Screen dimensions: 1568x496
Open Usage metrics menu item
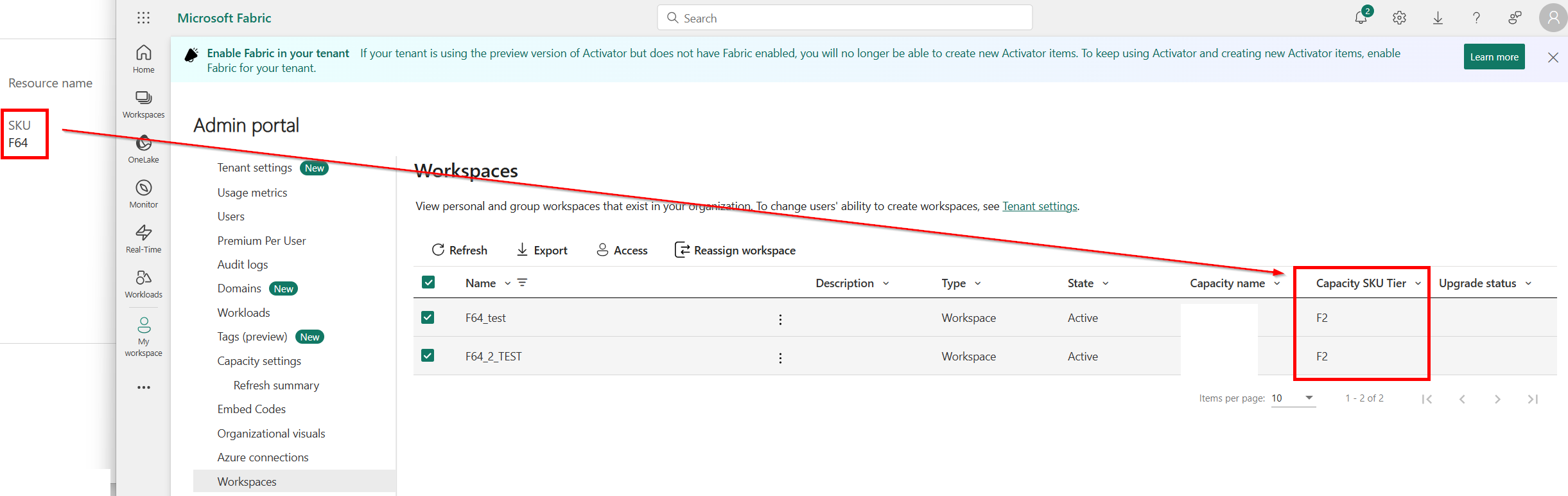coord(252,193)
